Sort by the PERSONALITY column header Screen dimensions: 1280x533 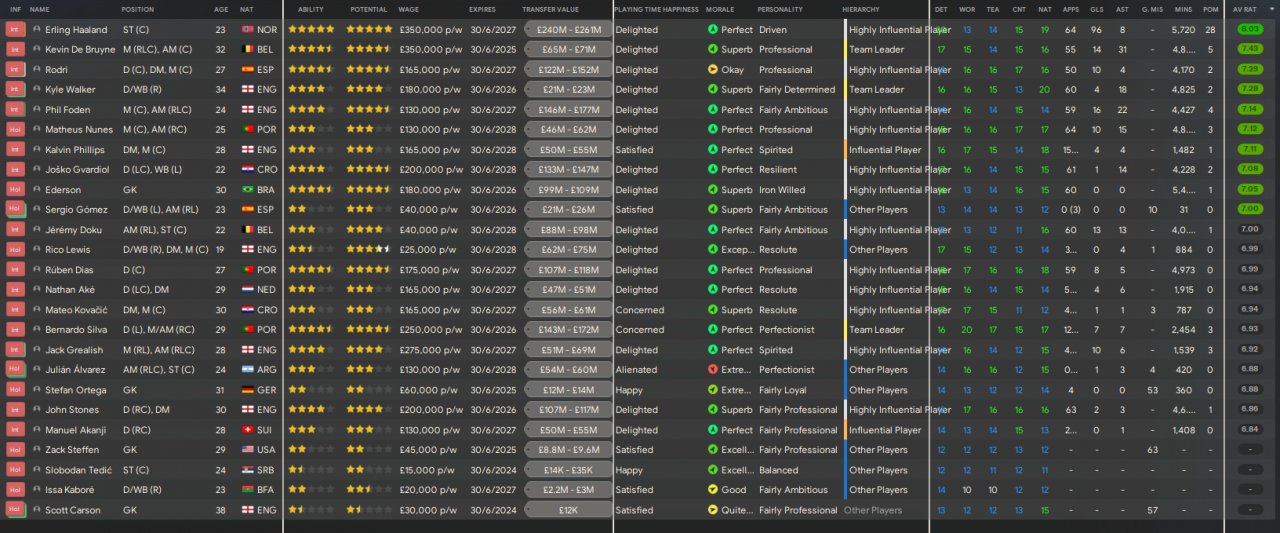coord(780,9)
